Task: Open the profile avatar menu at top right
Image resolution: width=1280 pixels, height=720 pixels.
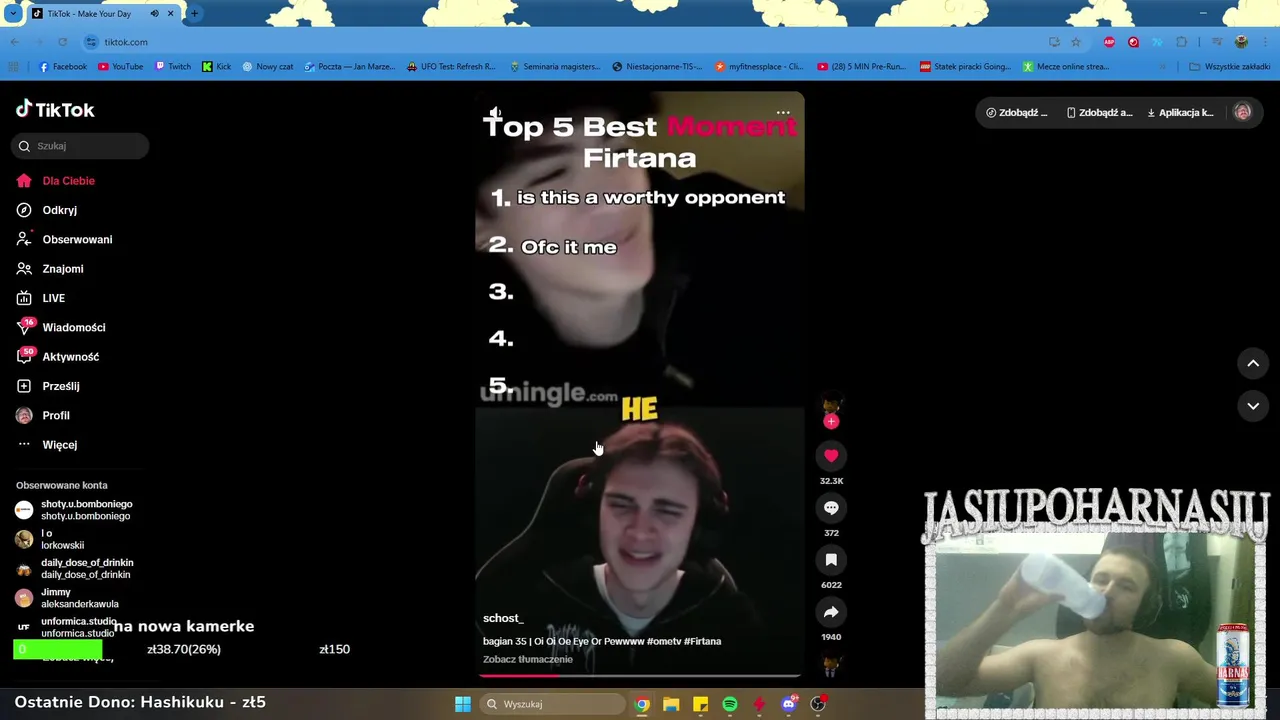Action: point(1243,113)
